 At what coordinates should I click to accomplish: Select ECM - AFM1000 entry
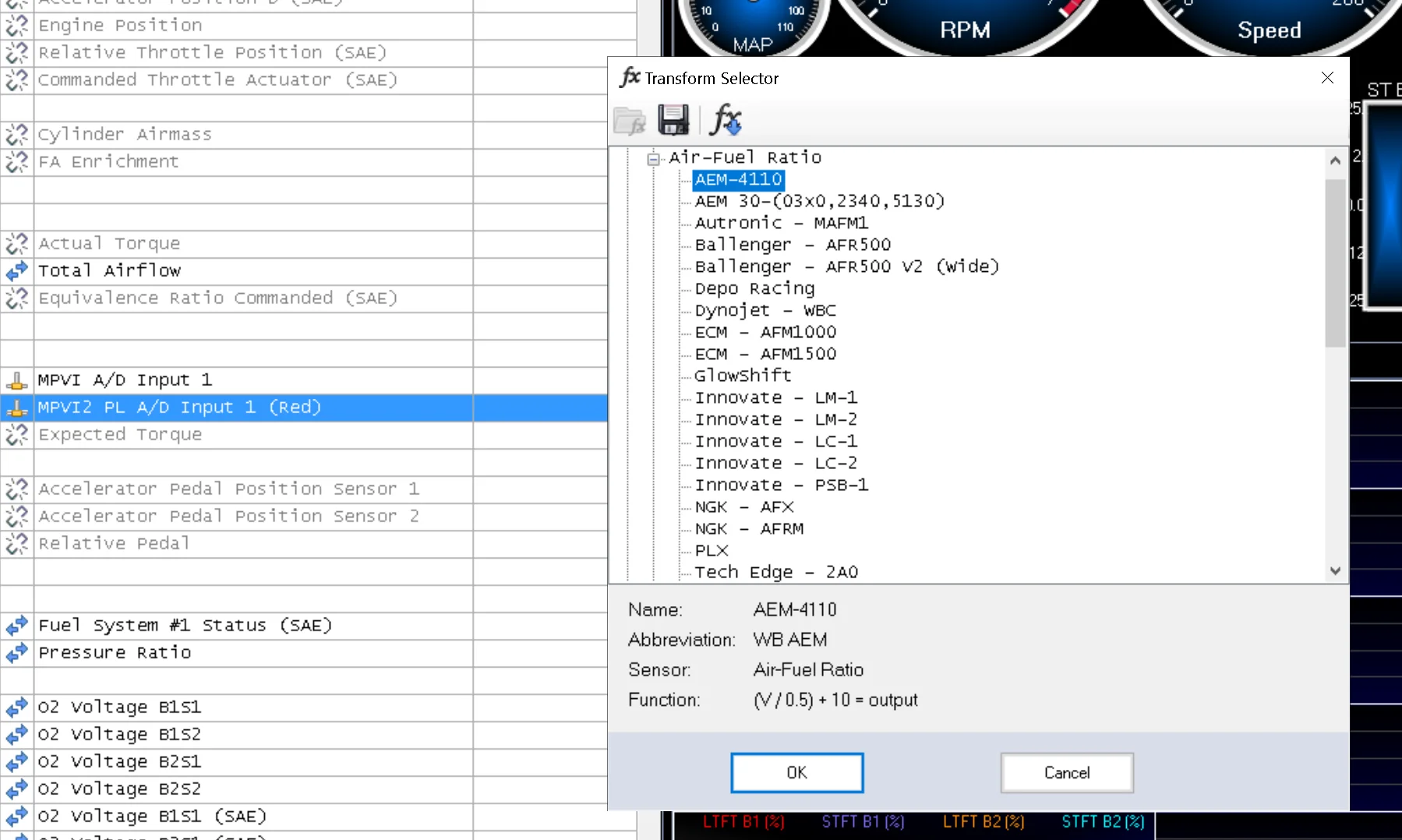coord(765,332)
